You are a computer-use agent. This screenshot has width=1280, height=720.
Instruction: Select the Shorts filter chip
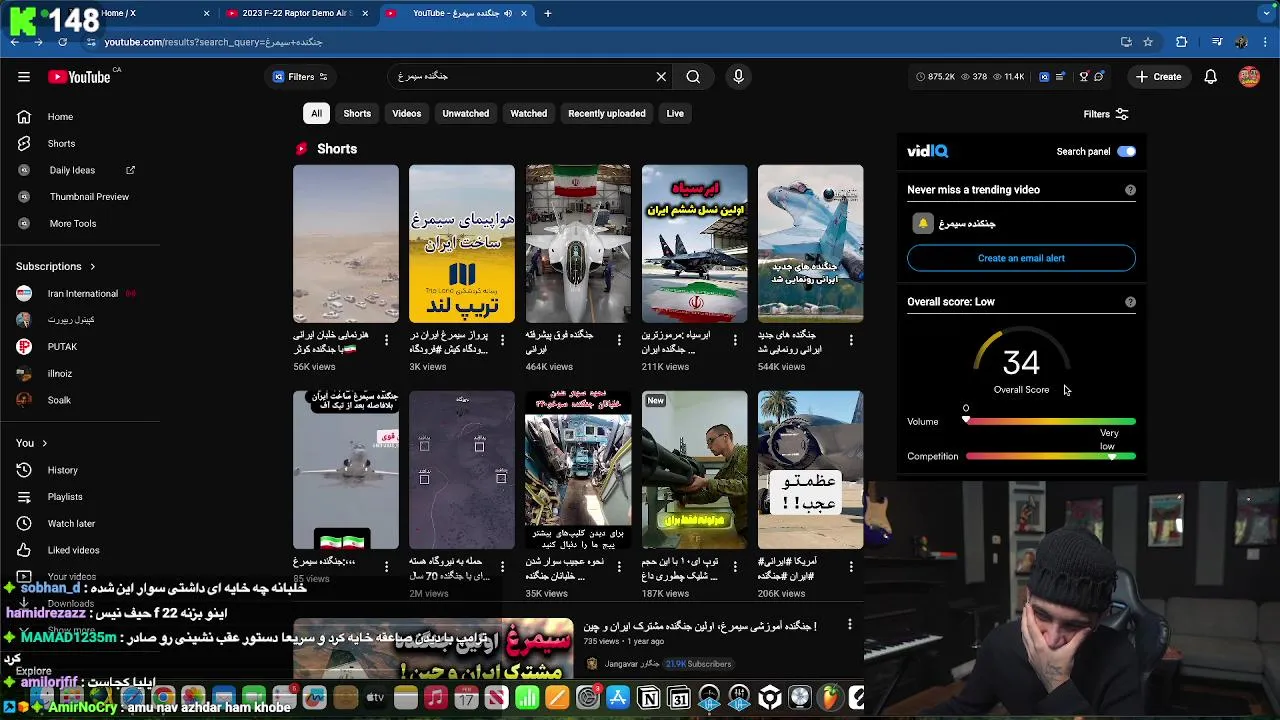pyautogui.click(x=357, y=114)
